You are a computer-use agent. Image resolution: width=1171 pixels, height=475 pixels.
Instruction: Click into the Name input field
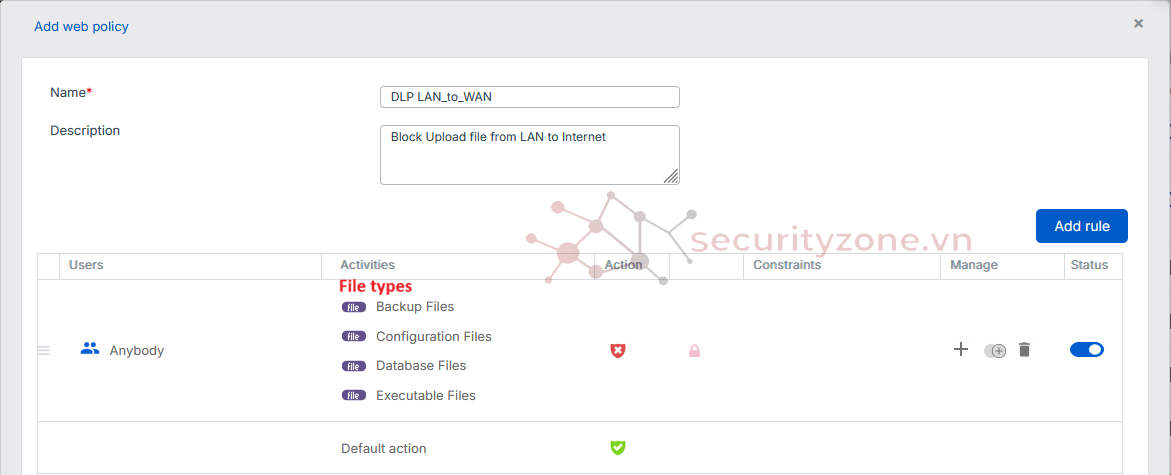pyautogui.click(x=529, y=97)
